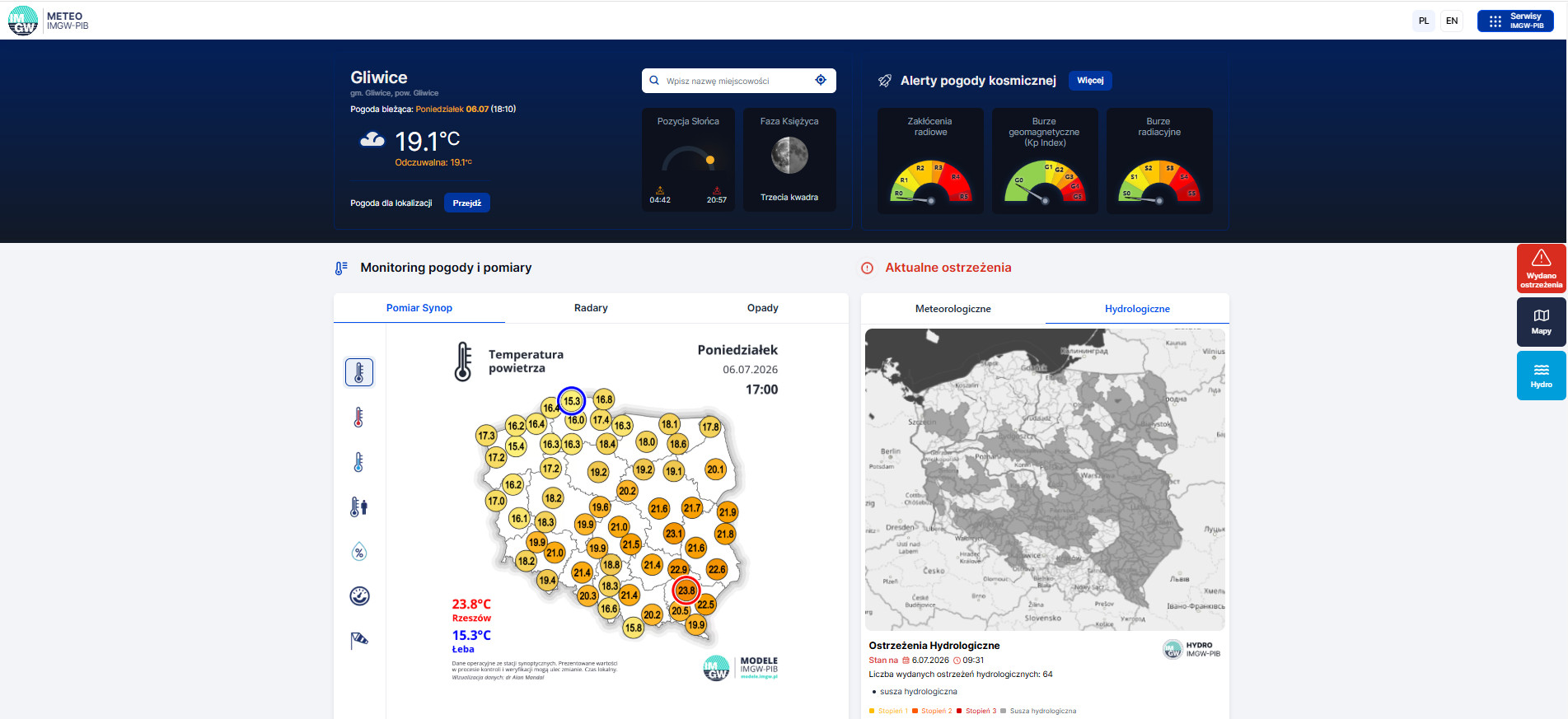The height and width of the screenshot is (719, 1568).
Task: Click the Stopień 1 legend swatch
Action: click(x=872, y=711)
